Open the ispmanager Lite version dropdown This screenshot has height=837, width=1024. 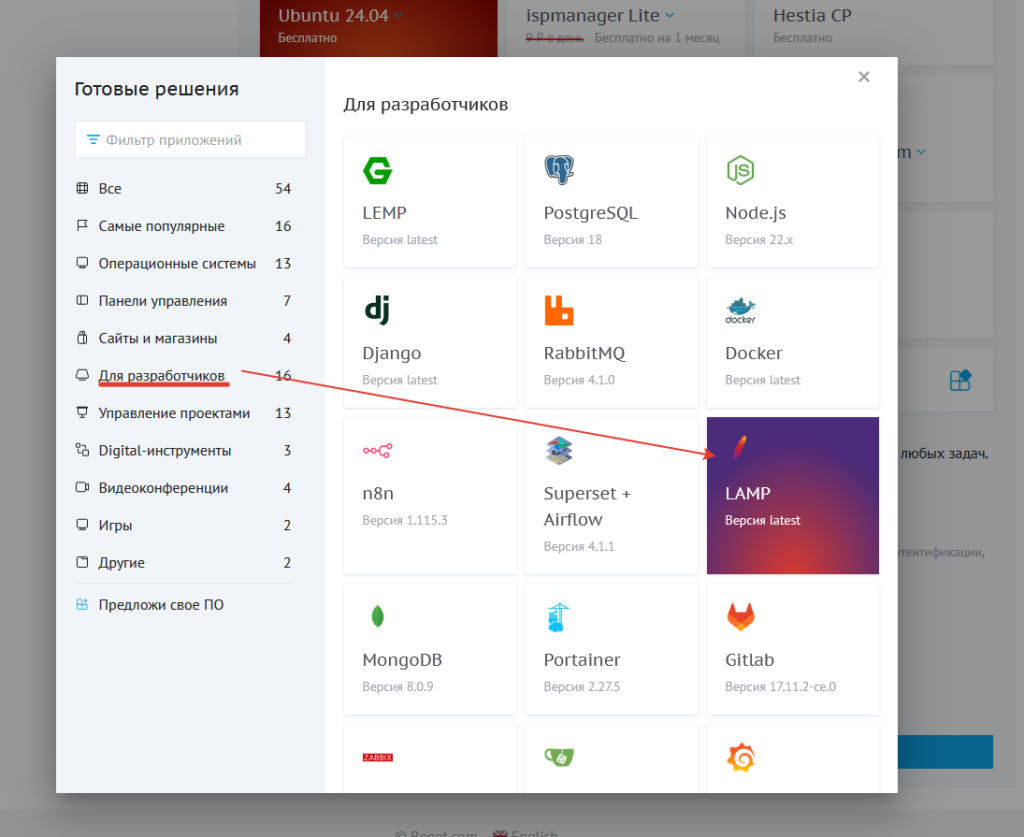(x=669, y=15)
